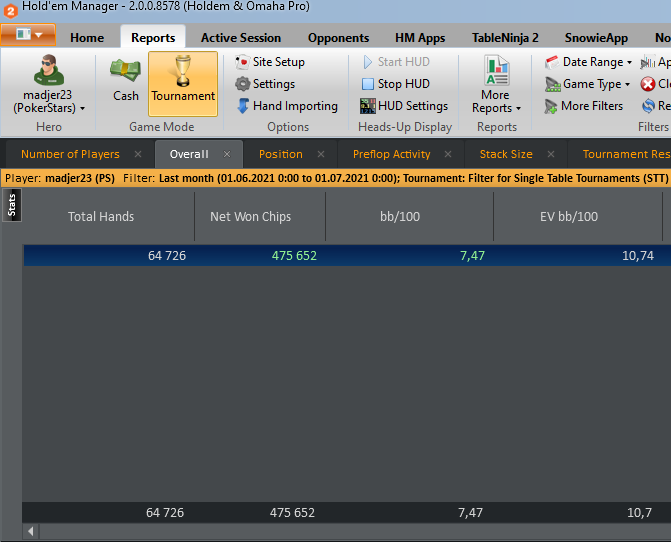This screenshot has height=542, width=671.
Task: Click the totals row 475 652 value
Action: point(292,512)
